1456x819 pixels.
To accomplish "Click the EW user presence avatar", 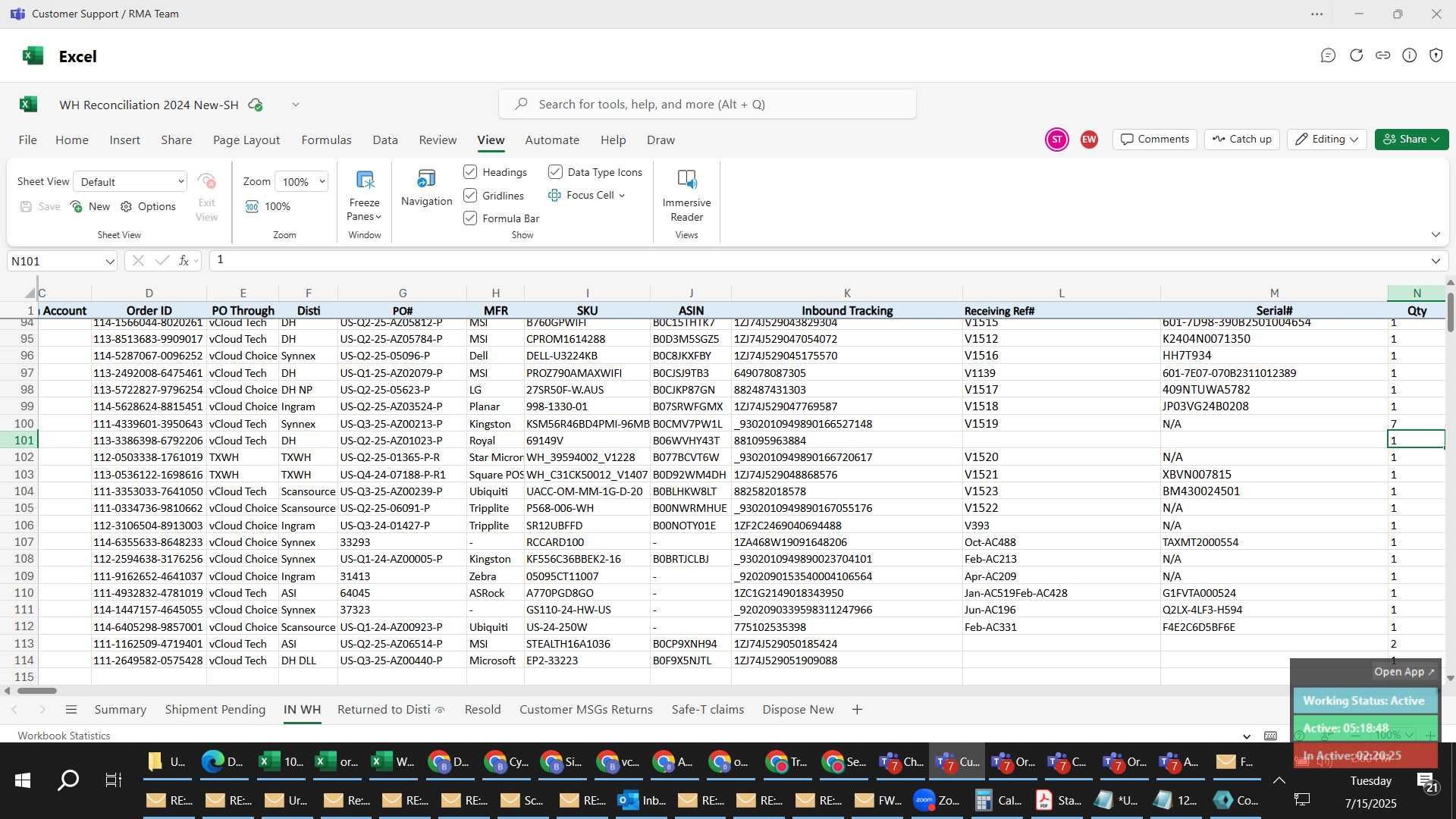I will pos(1089,140).
